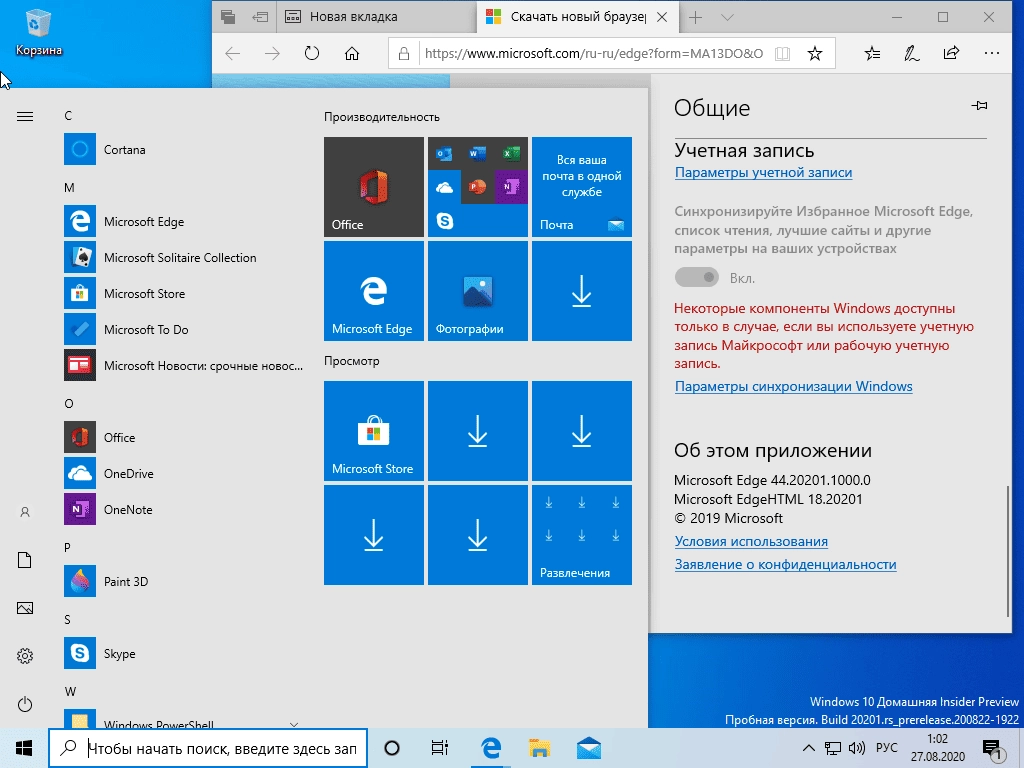Click the Edge address bar URL
Viewport: 1024px width, 768px height.
pos(594,54)
